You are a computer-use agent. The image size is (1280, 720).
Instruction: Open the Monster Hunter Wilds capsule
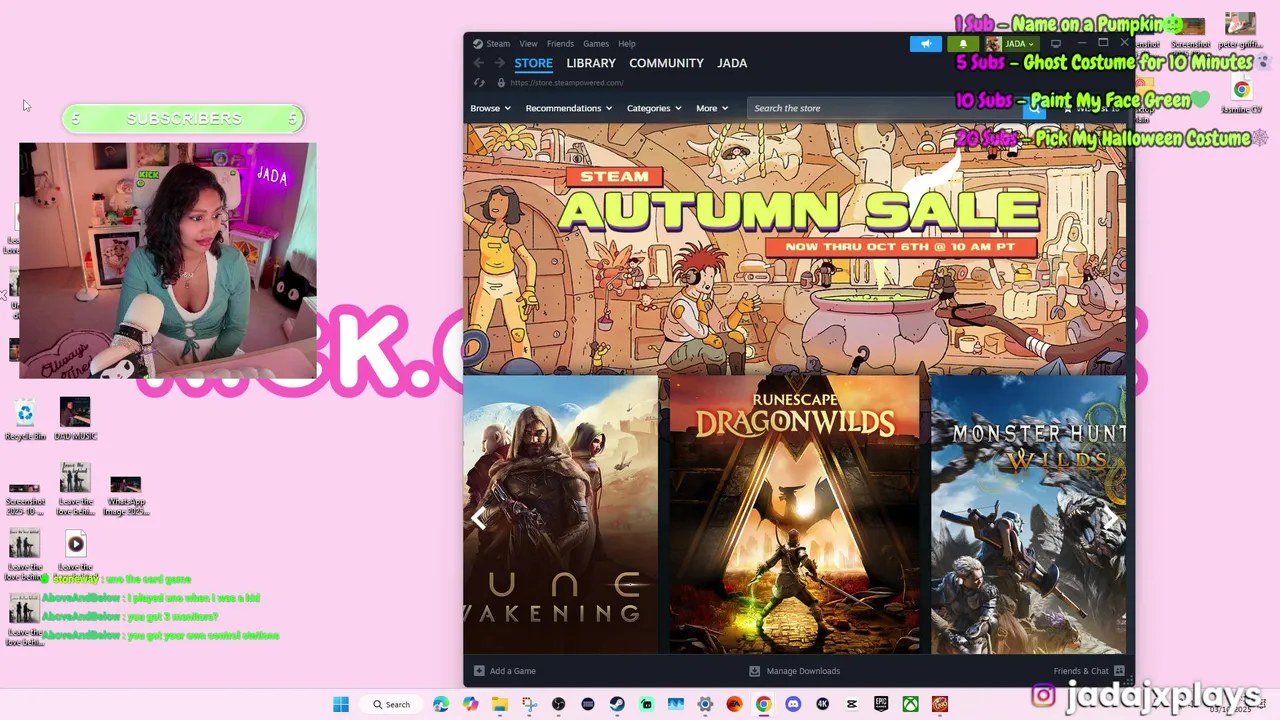pos(1029,515)
